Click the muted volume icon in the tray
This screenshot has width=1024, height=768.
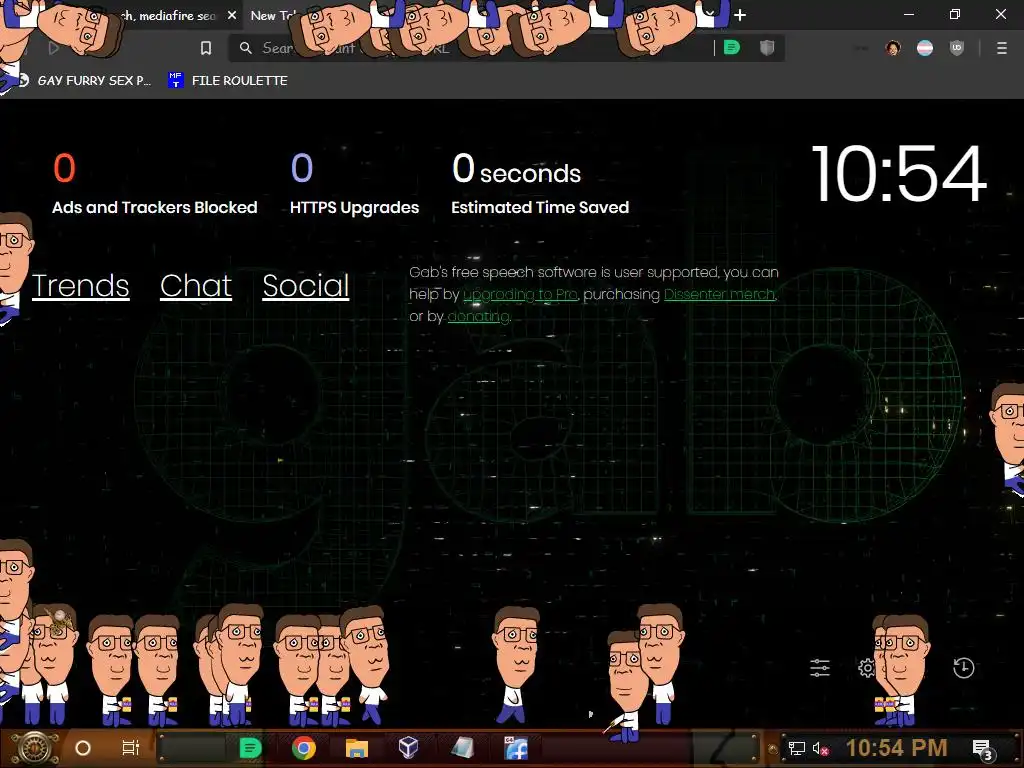[x=820, y=748]
